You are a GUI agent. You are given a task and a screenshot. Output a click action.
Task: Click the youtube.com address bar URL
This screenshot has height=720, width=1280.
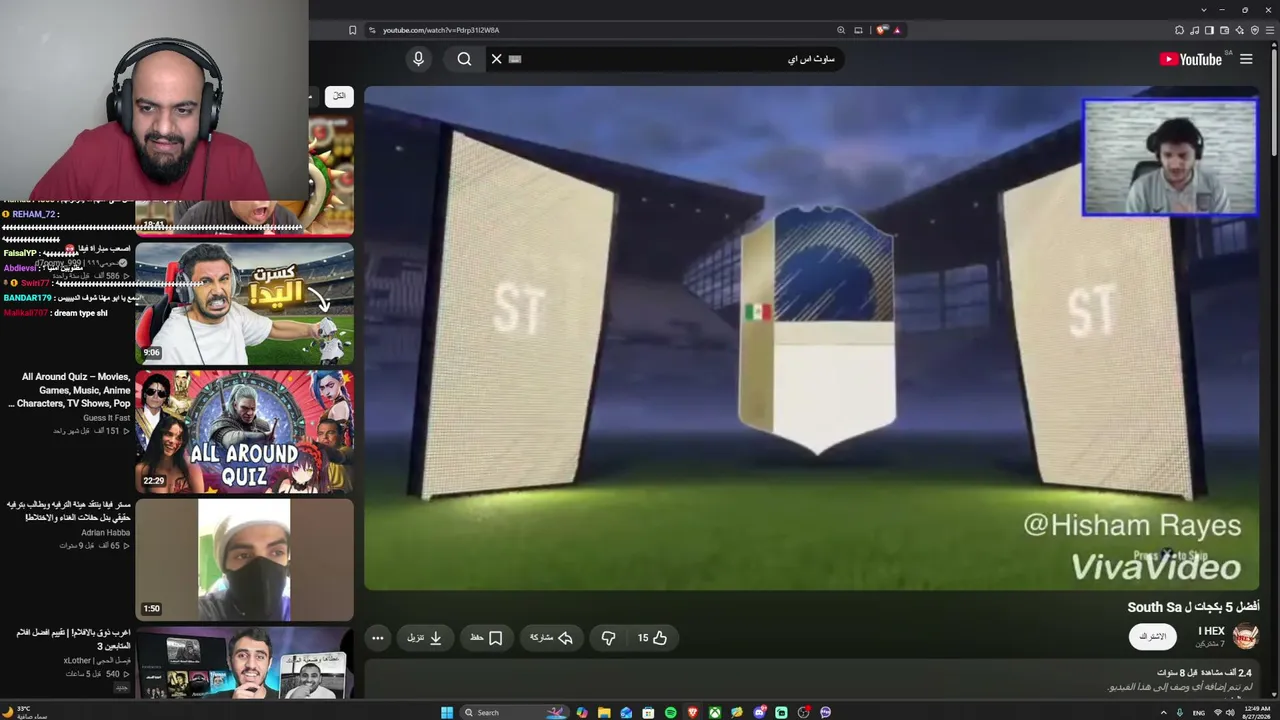(x=441, y=30)
